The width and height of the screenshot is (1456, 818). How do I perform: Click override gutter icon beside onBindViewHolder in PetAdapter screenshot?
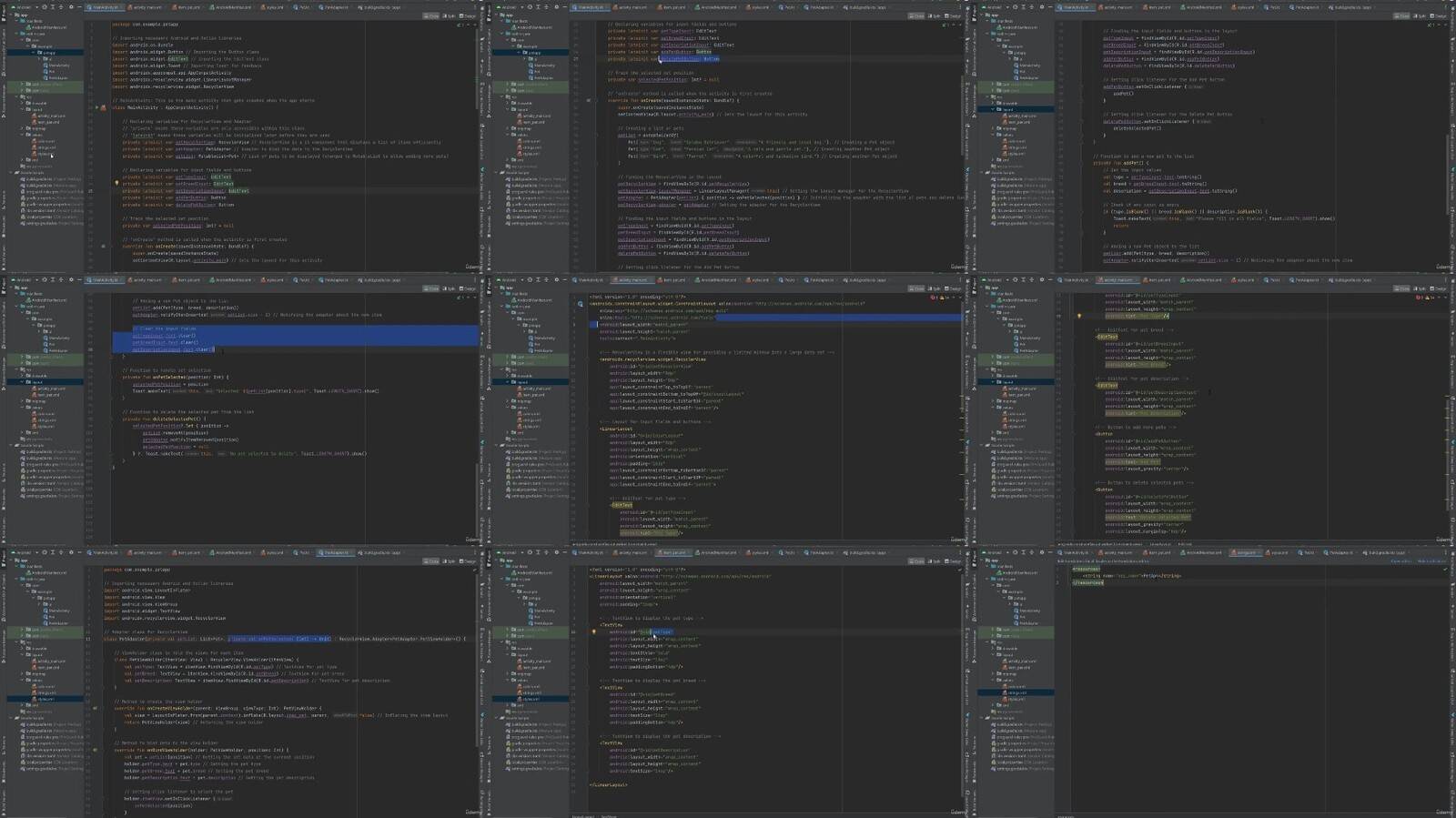(x=96, y=751)
